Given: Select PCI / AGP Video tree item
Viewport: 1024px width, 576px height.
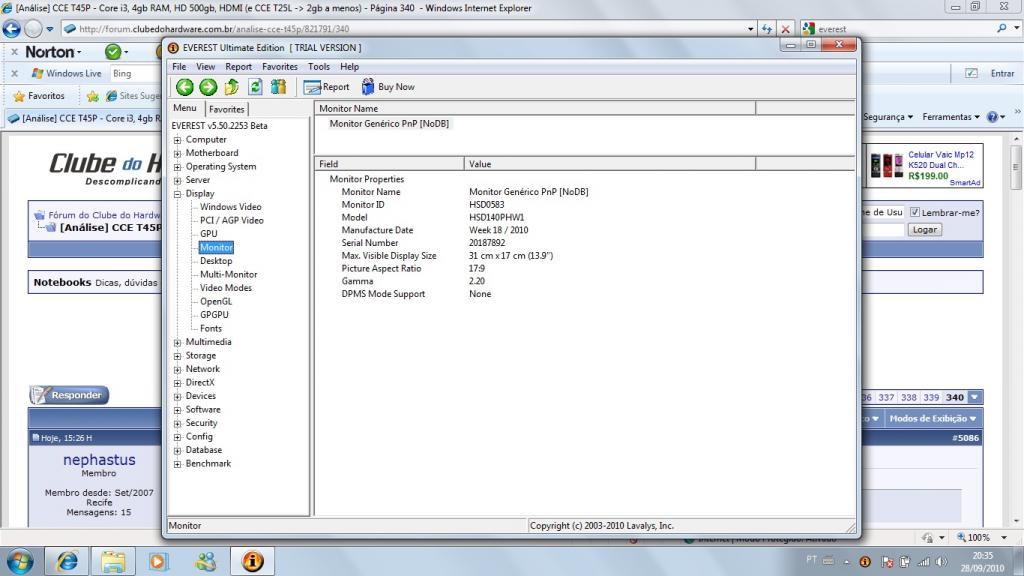Looking at the screenshot, I should pos(232,221).
